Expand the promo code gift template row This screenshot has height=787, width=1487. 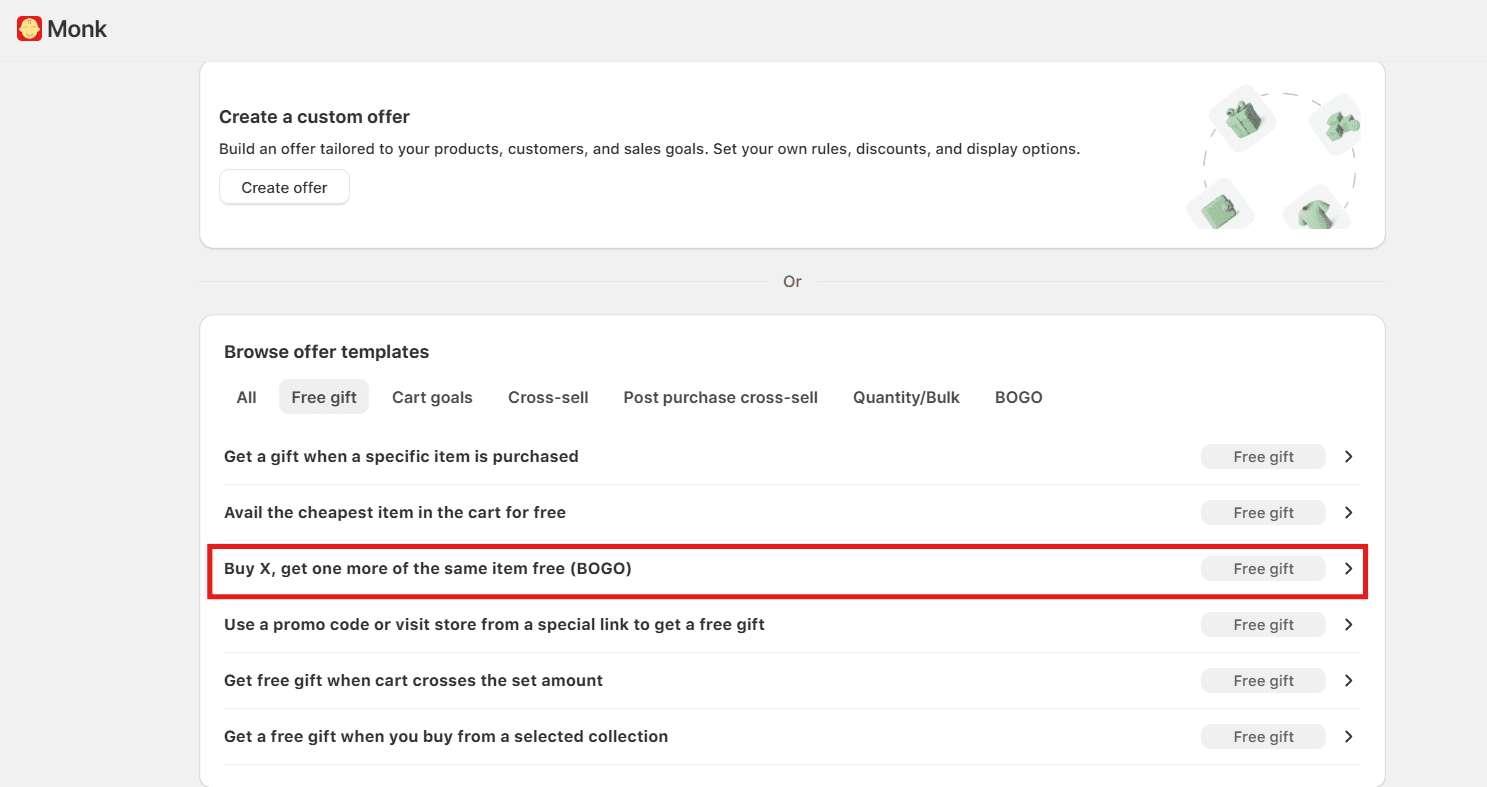pos(1348,624)
